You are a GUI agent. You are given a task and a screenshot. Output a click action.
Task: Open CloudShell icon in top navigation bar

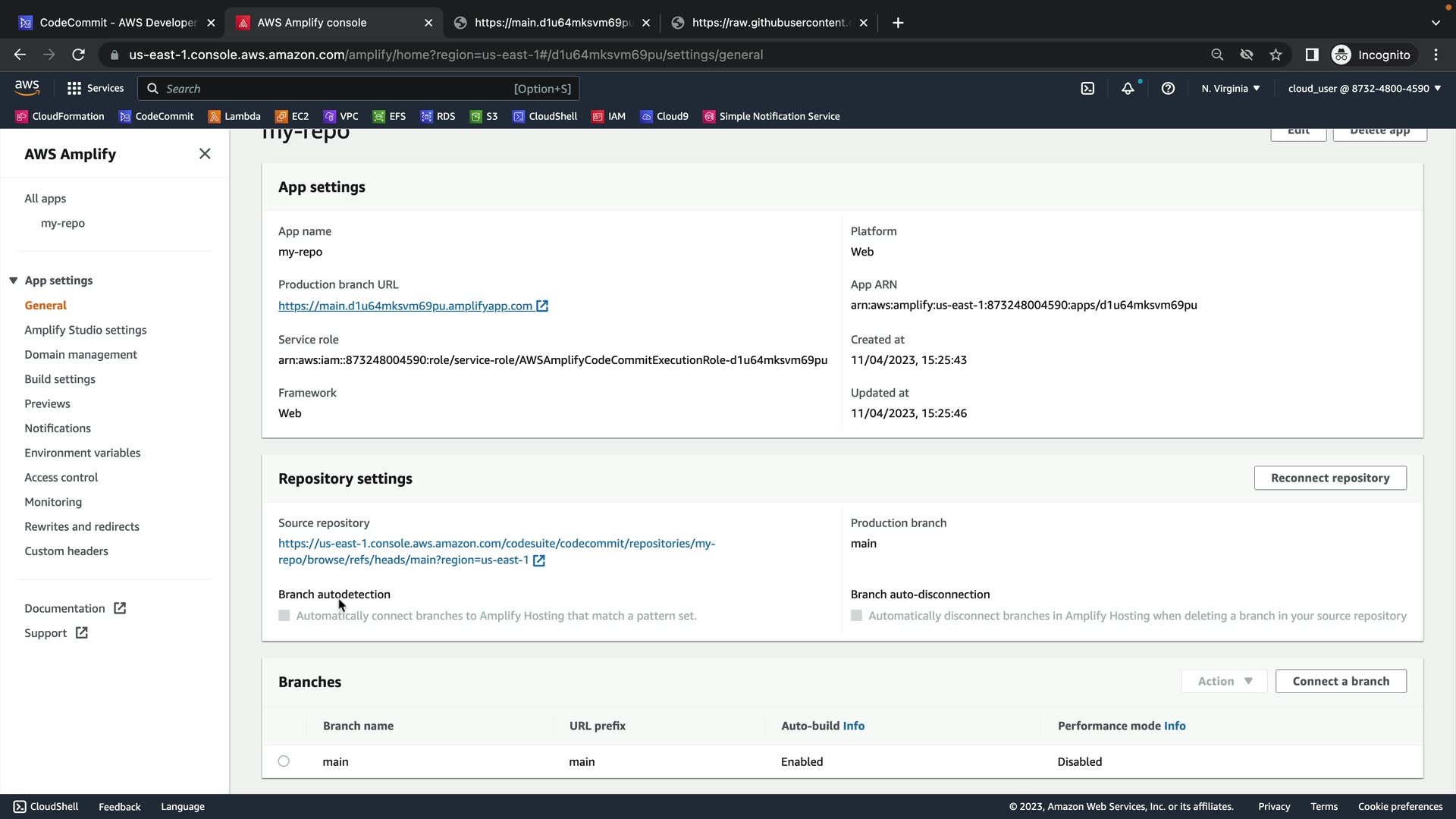click(x=1087, y=89)
